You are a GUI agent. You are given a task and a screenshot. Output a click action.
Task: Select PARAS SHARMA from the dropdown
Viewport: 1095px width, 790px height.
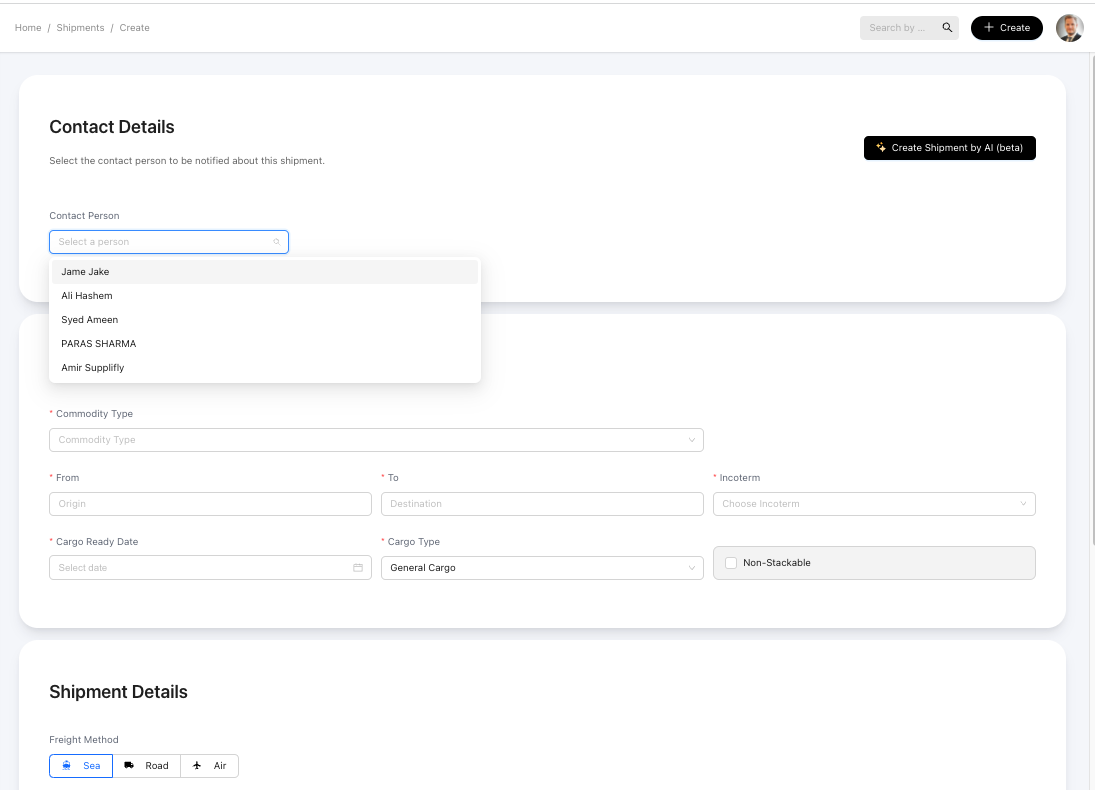click(99, 344)
